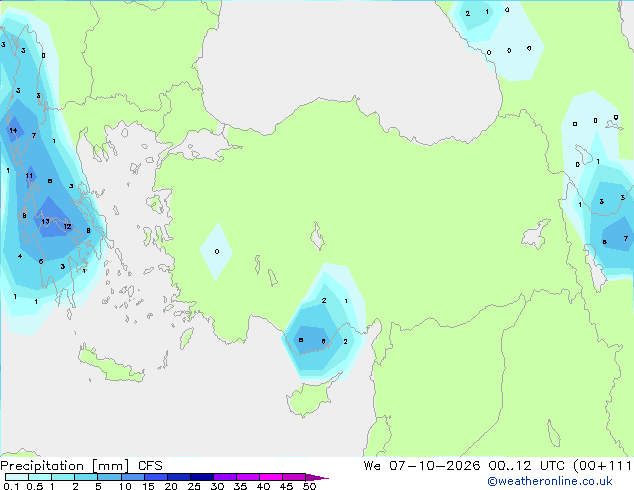The height and width of the screenshot is (490, 634).
Task: Click the "45" legend scale label
Action: tap(286, 486)
